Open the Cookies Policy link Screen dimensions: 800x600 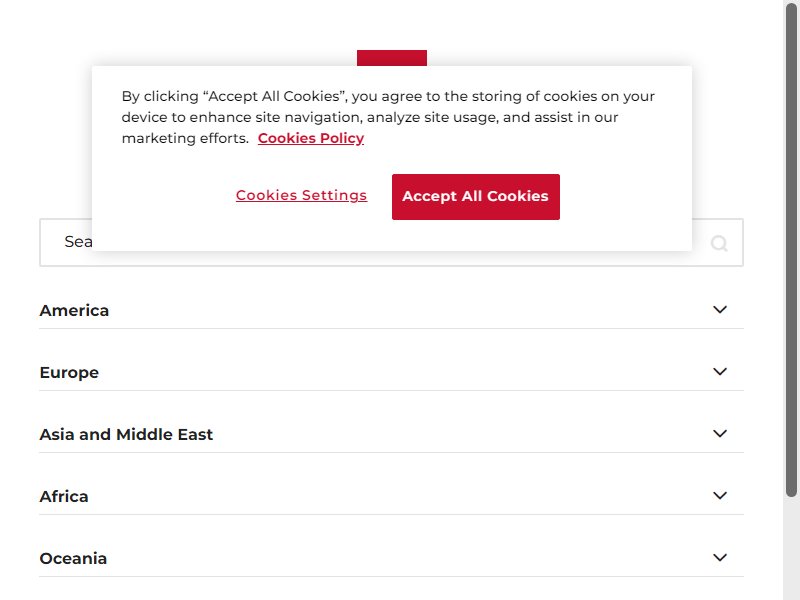pos(311,138)
